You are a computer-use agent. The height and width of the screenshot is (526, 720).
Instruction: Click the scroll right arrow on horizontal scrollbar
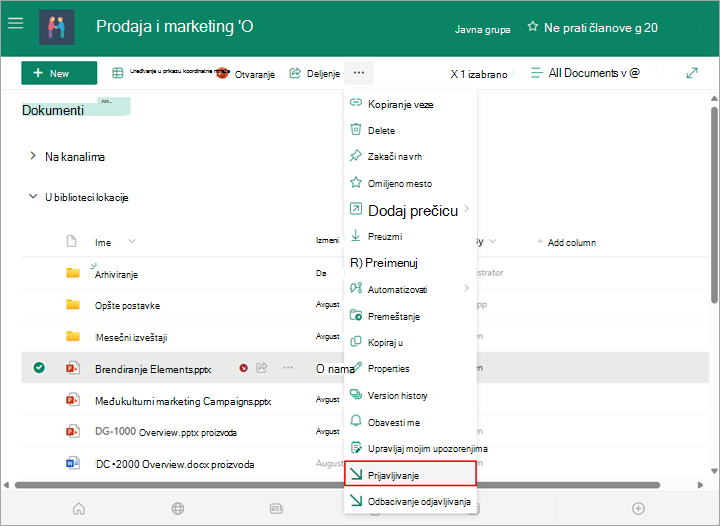(700, 485)
